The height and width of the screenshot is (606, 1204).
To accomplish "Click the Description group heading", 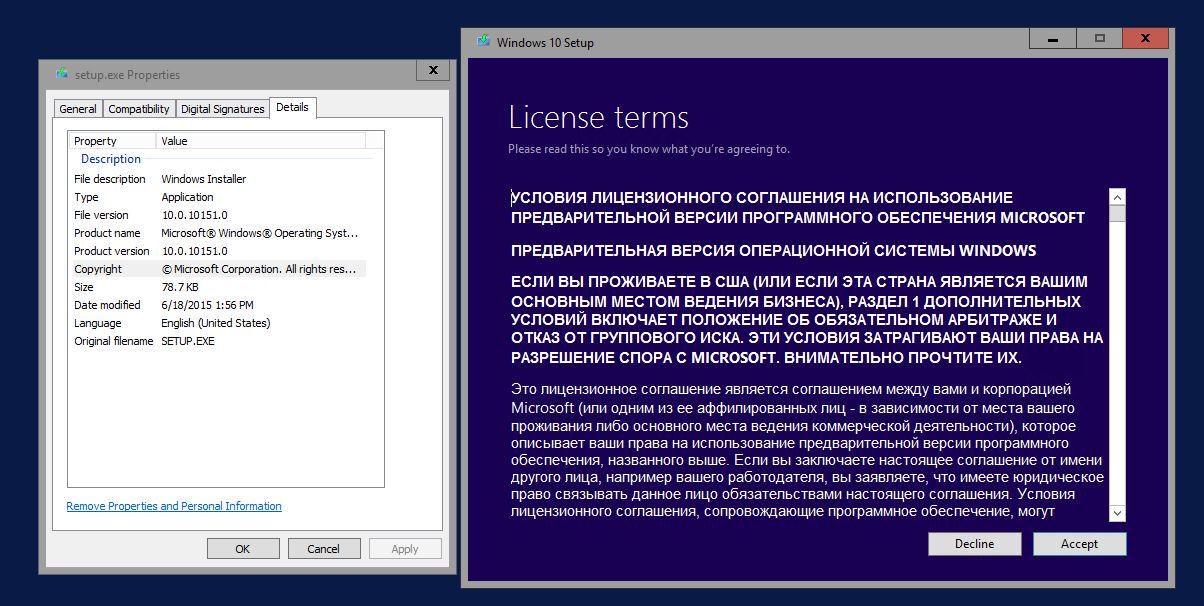I will click(111, 159).
